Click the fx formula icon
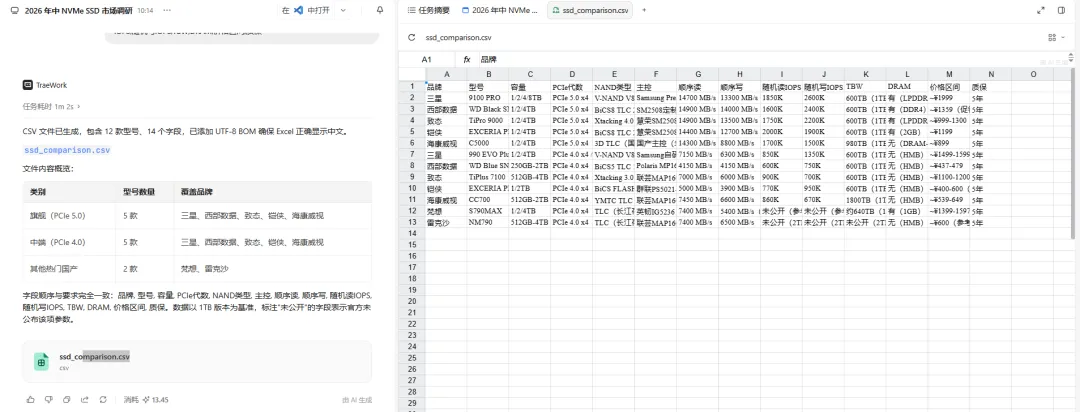The image size is (1080, 412). coord(466,60)
